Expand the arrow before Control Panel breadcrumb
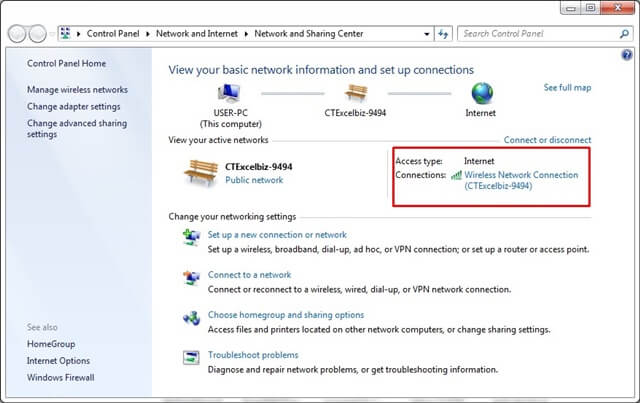Viewport: 640px width, 403px height. click(78, 34)
